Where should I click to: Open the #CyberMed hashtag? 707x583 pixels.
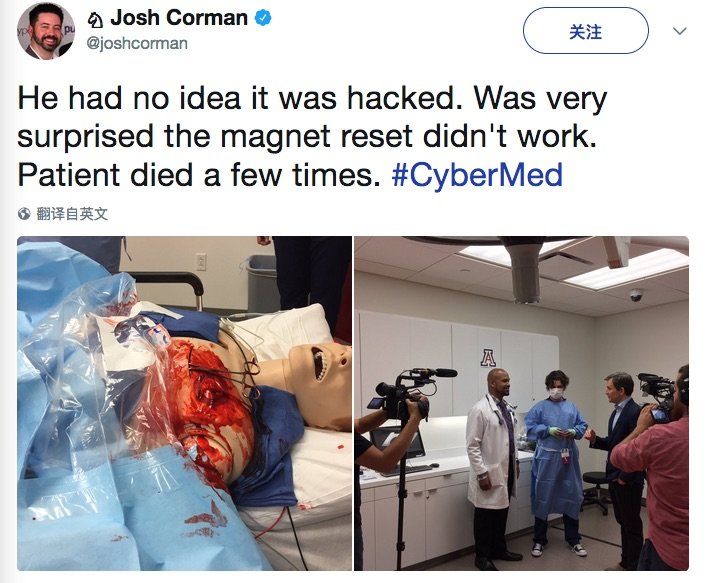point(477,175)
